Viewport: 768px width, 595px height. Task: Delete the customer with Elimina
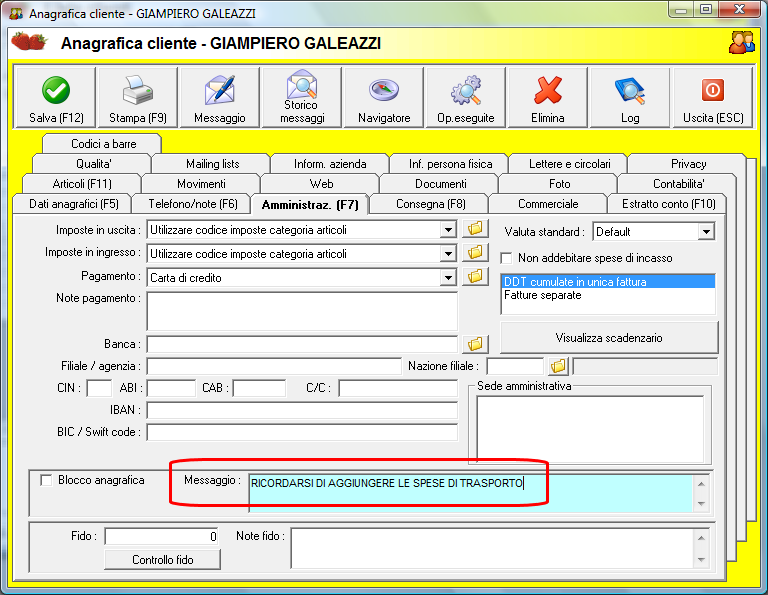[548, 98]
